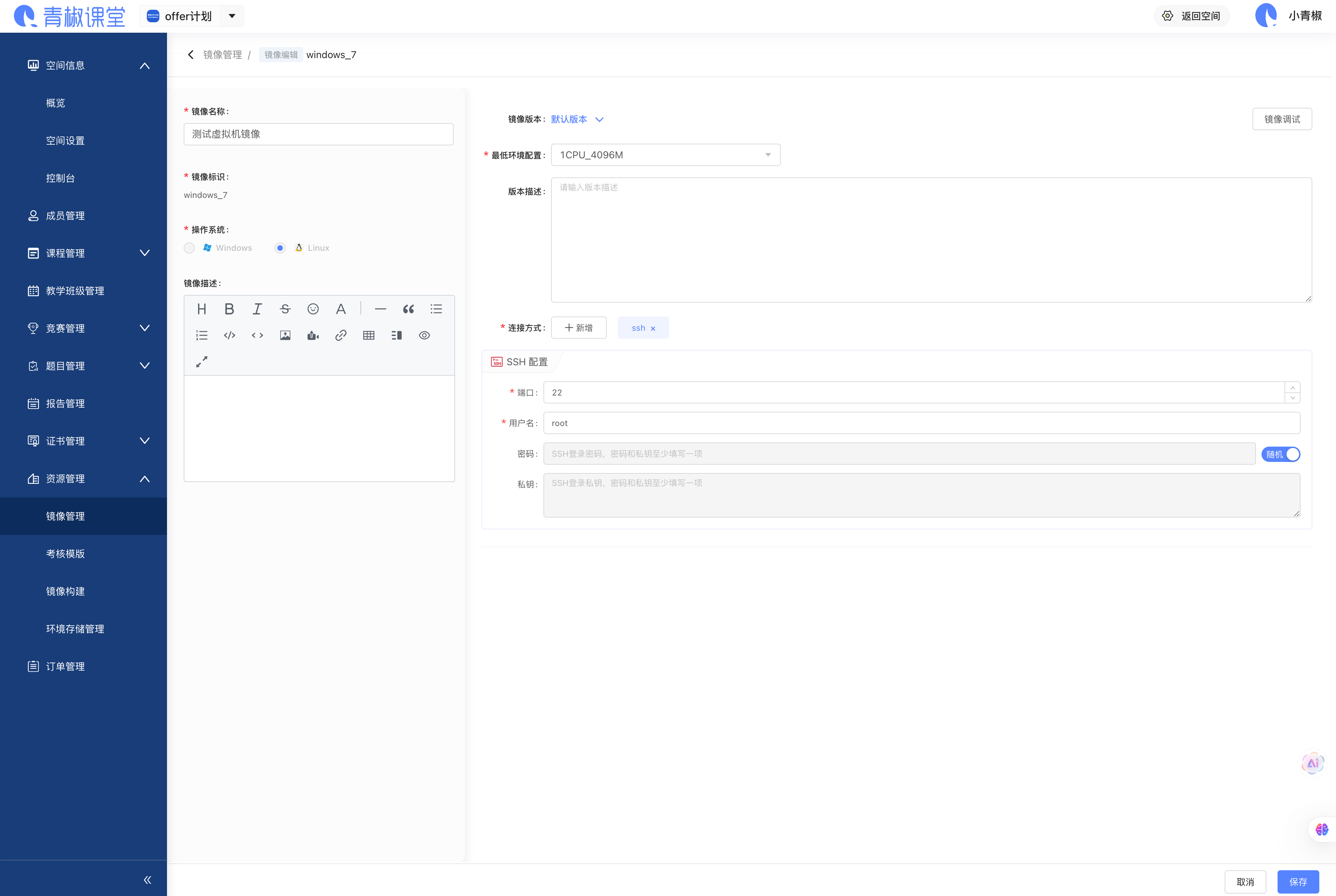Insert a table in the description editor
The height and width of the screenshot is (896, 1336).
point(368,335)
